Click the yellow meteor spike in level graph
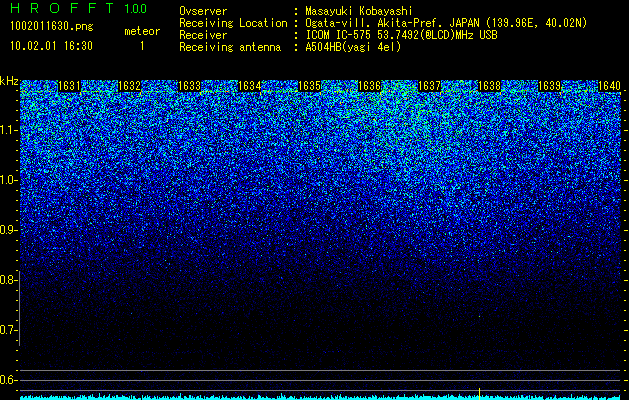This screenshot has width=629, height=400. [x=480, y=394]
